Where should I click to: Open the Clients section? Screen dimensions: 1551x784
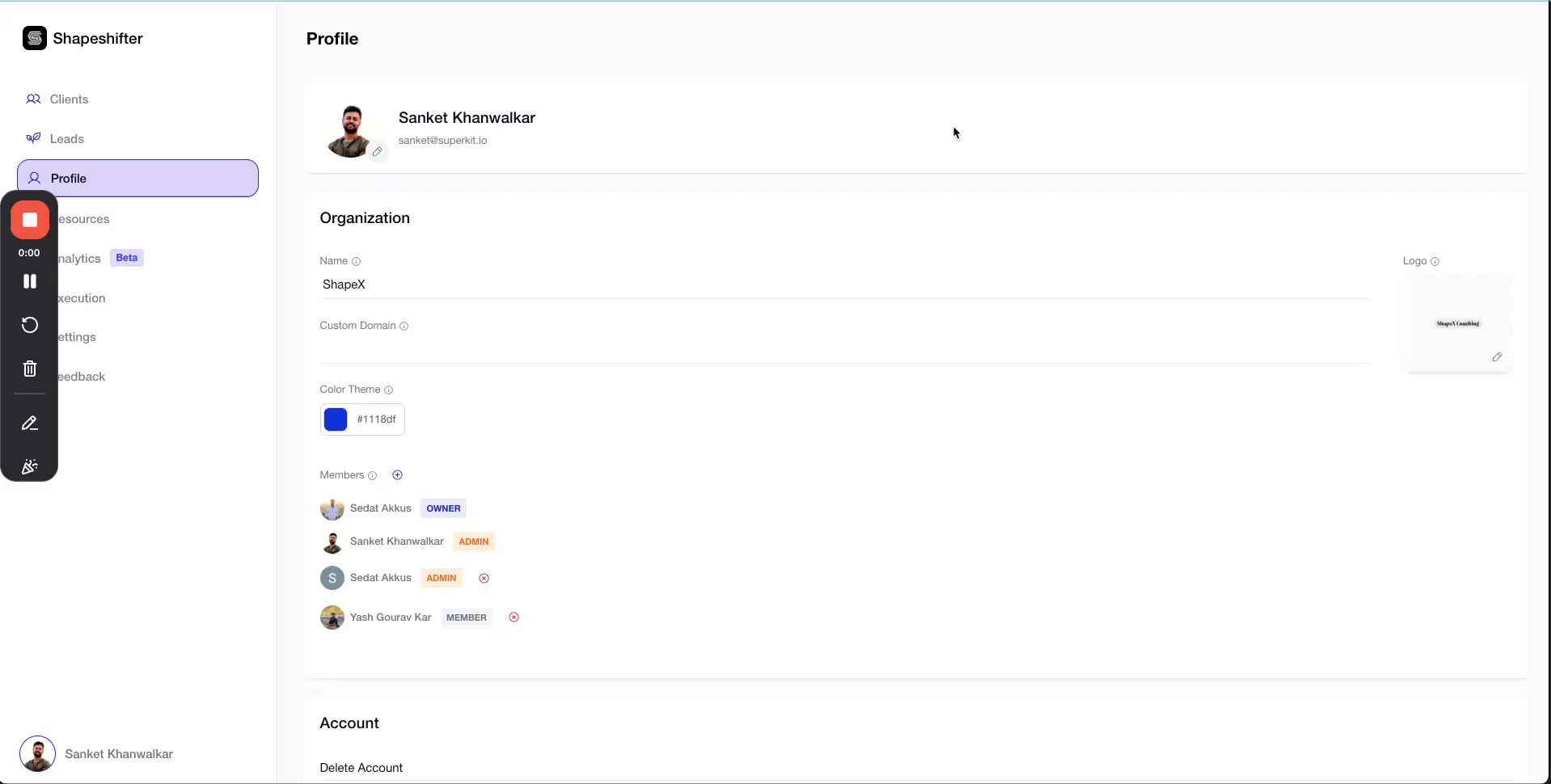point(69,99)
